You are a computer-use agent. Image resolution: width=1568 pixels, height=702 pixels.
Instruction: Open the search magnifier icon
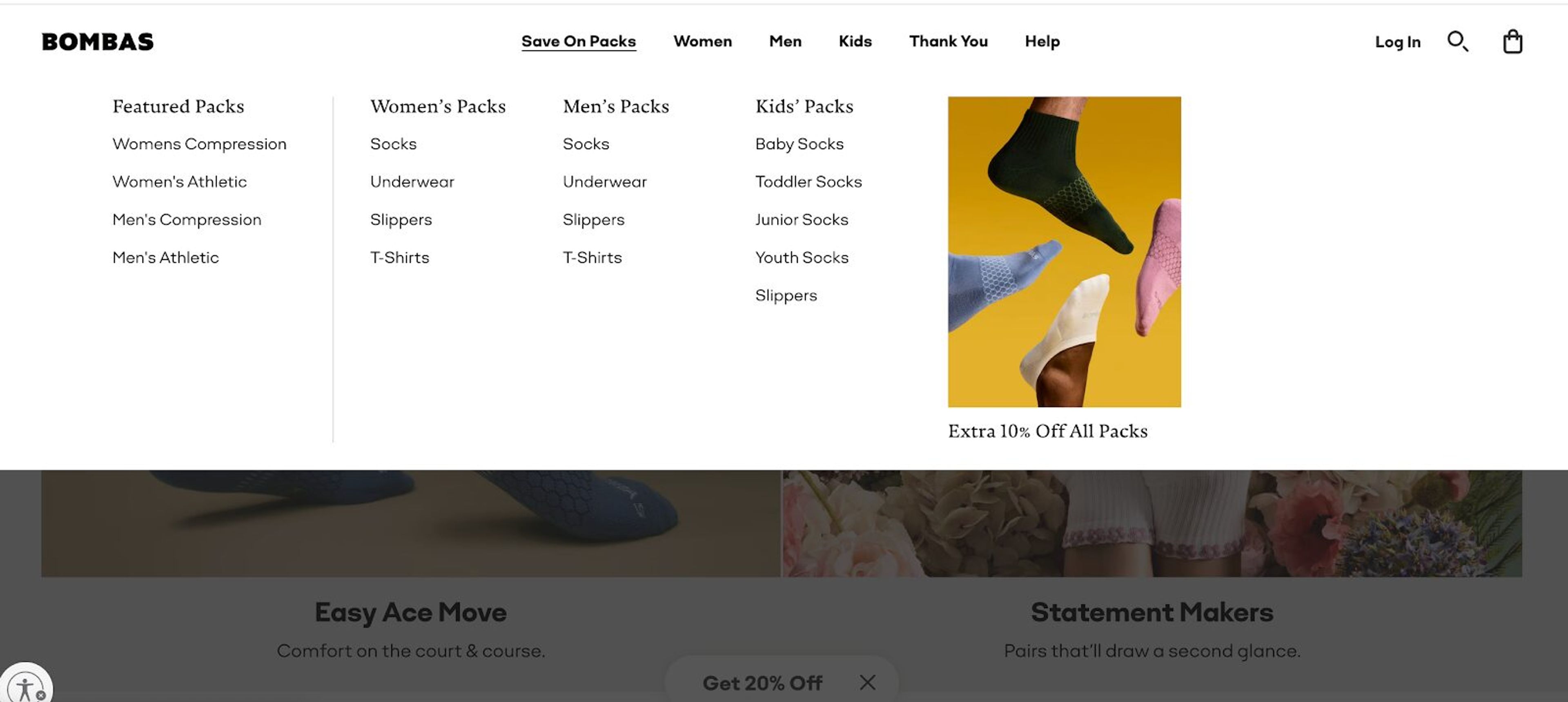(x=1457, y=41)
